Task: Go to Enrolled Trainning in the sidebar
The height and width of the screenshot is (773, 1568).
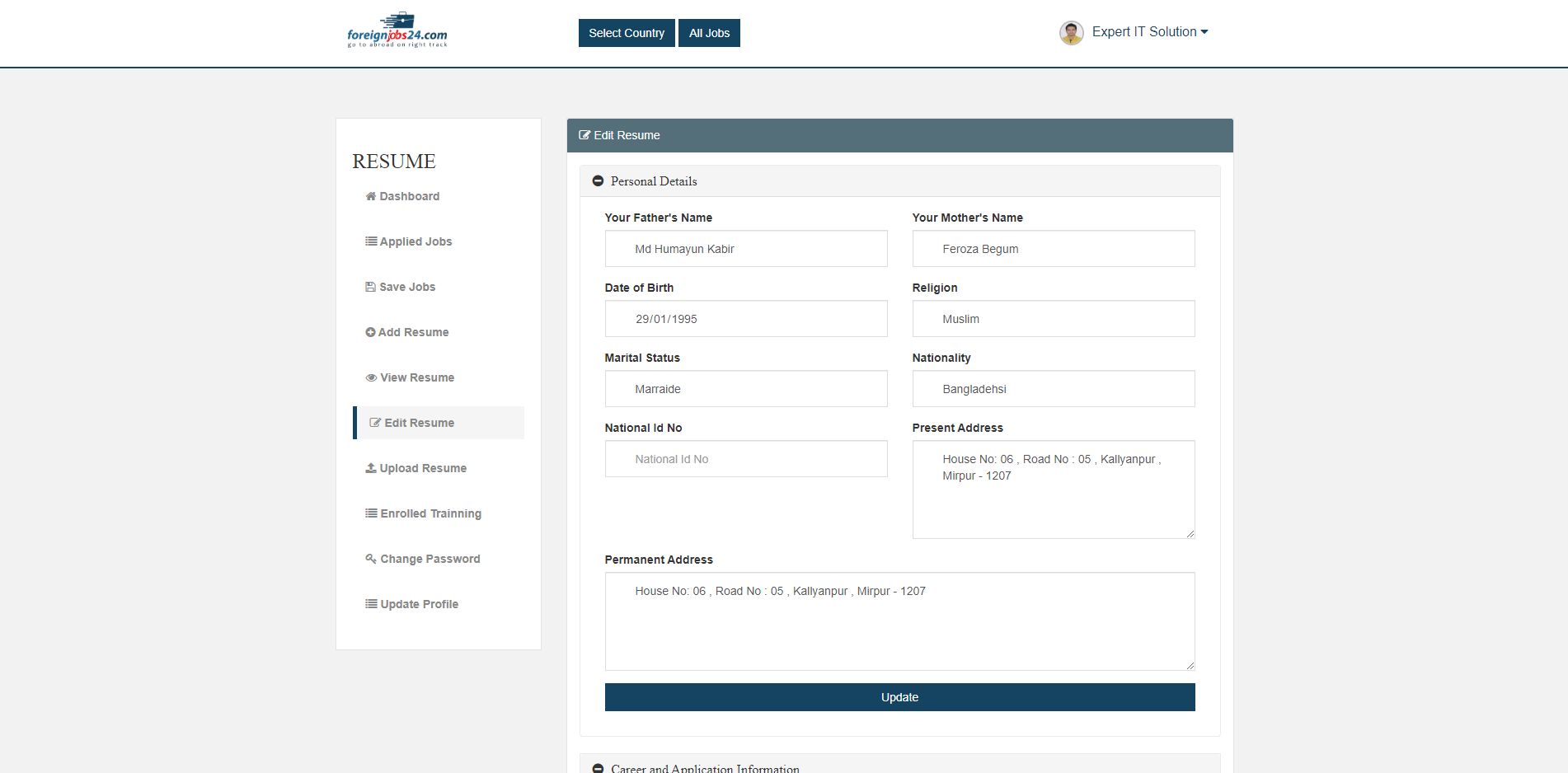Action: 430,513
